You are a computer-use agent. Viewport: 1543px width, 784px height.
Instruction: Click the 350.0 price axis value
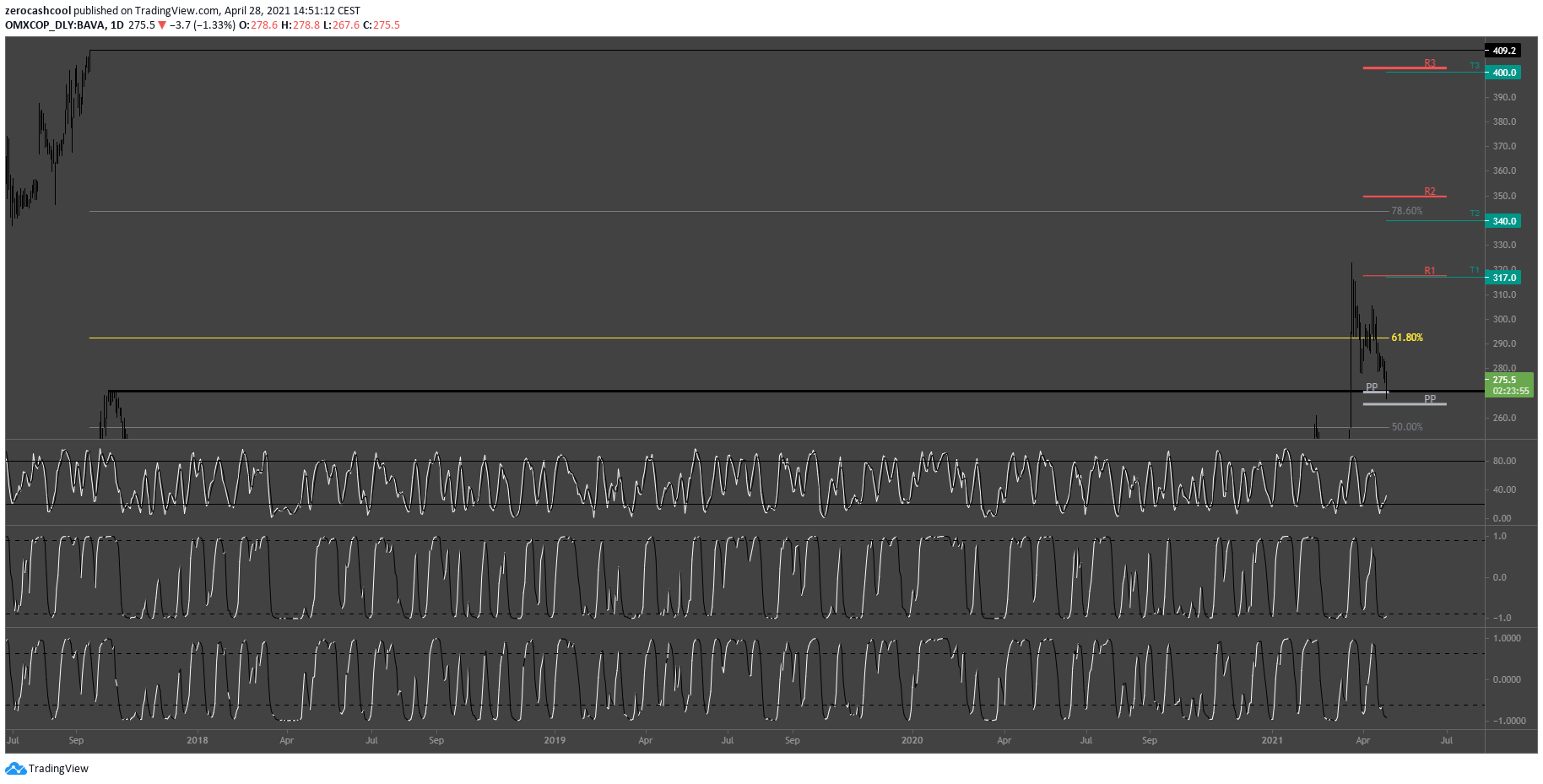click(1504, 196)
